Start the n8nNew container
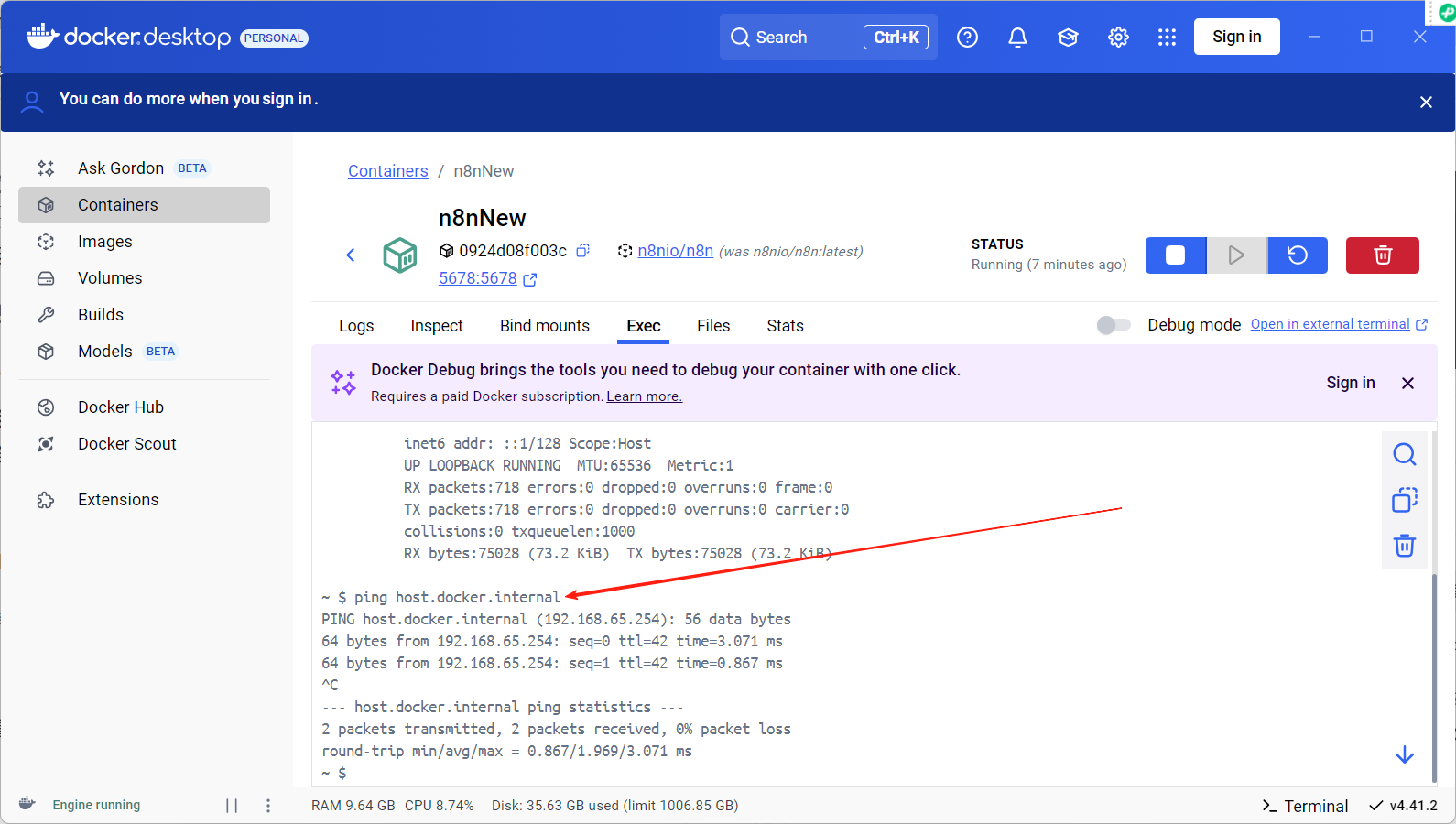The height and width of the screenshot is (824, 1456). (1236, 255)
